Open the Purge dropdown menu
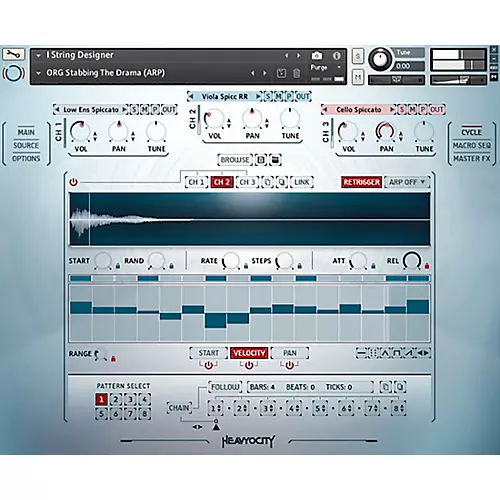The width and height of the screenshot is (500, 500). [x=325, y=67]
